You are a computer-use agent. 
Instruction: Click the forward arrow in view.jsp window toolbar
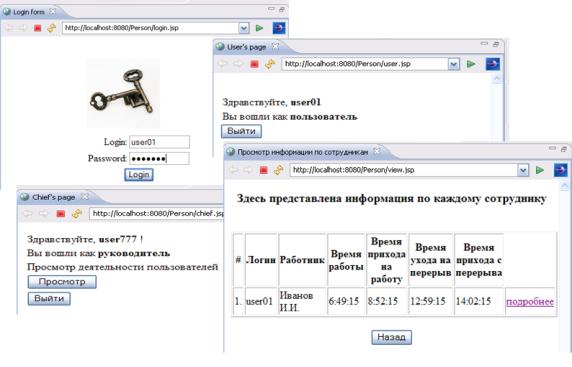coord(248,170)
